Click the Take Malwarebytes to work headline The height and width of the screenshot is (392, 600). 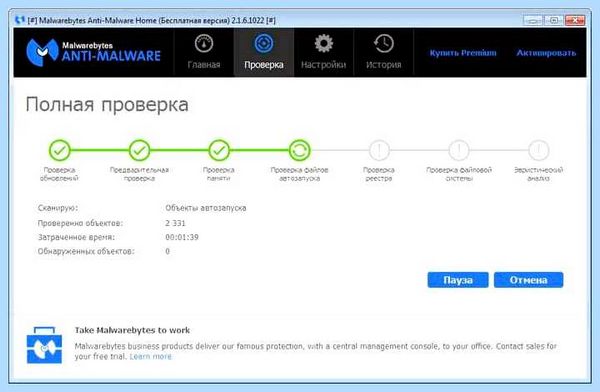[132, 330]
